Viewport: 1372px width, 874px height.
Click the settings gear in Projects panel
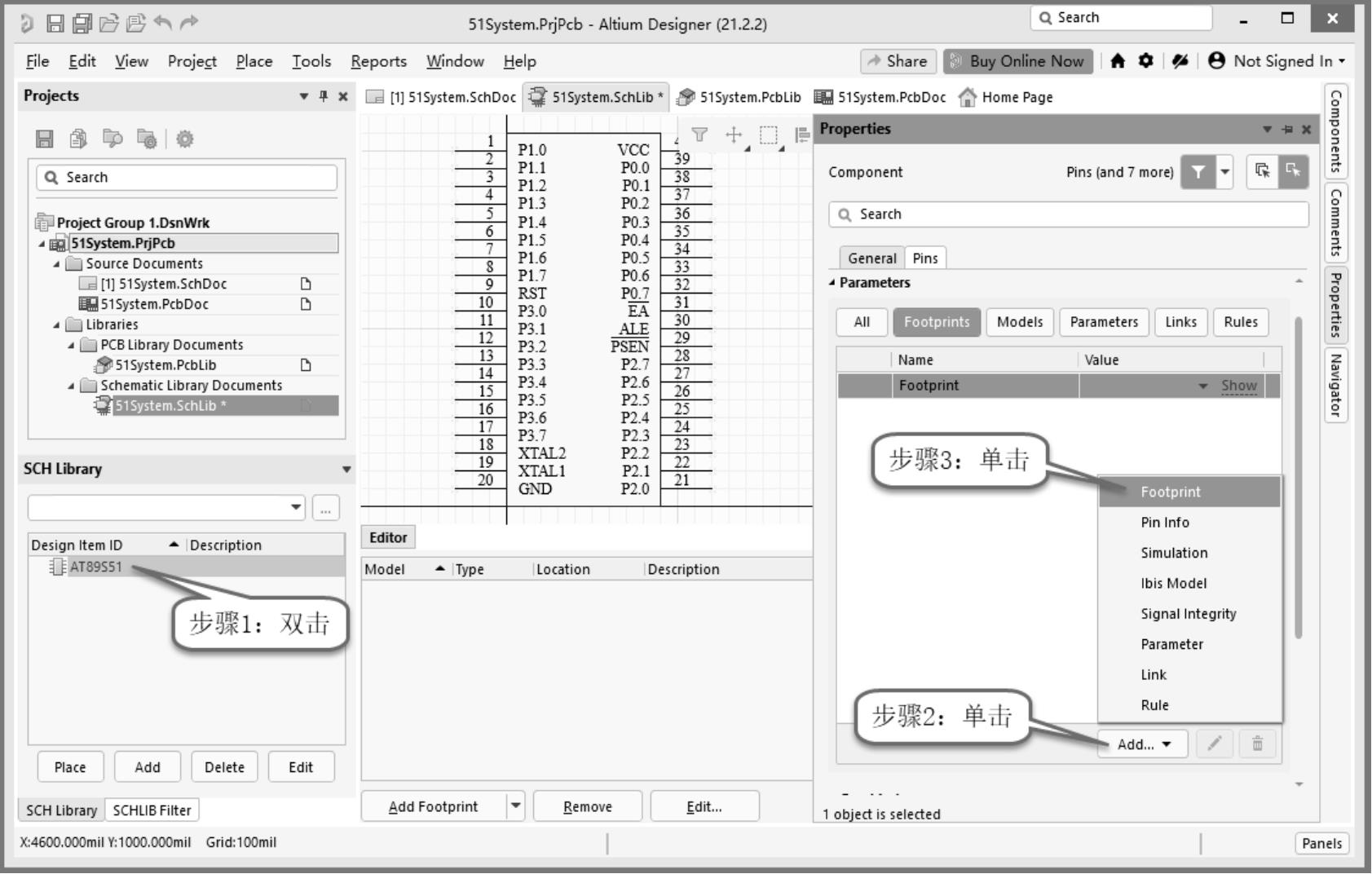[185, 139]
